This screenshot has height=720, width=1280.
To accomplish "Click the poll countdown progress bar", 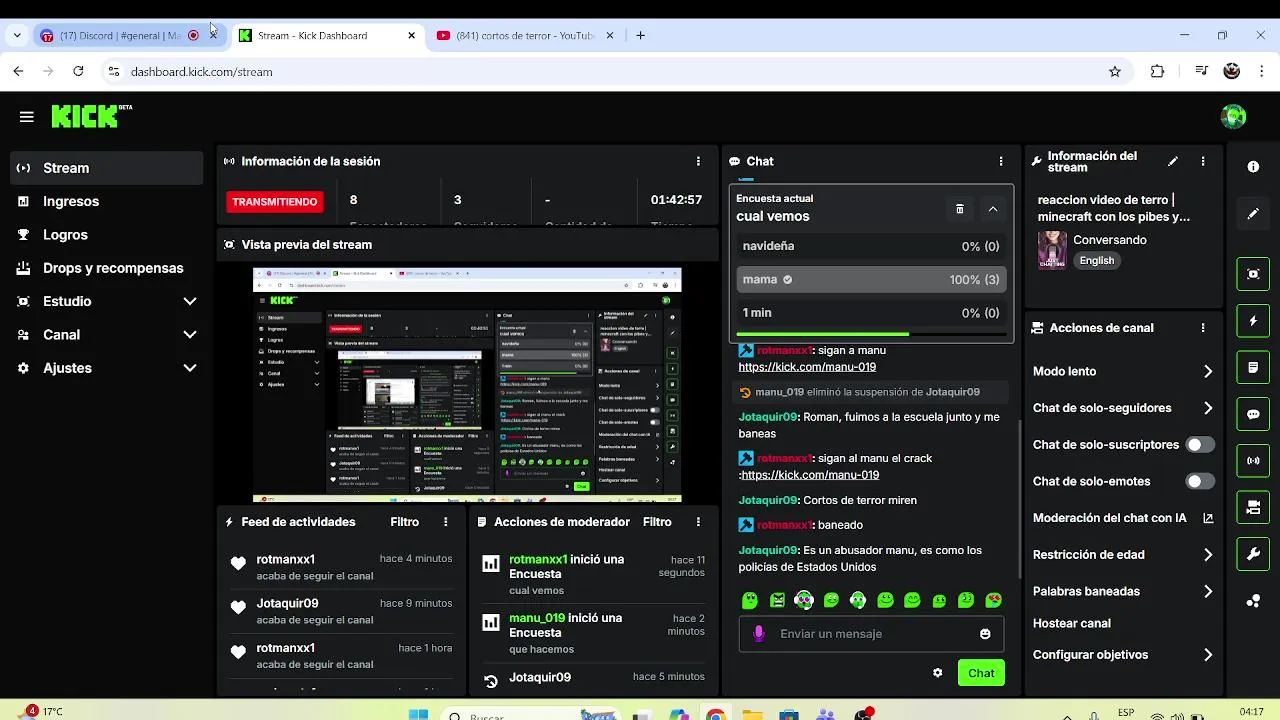I will [x=871, y=334].
